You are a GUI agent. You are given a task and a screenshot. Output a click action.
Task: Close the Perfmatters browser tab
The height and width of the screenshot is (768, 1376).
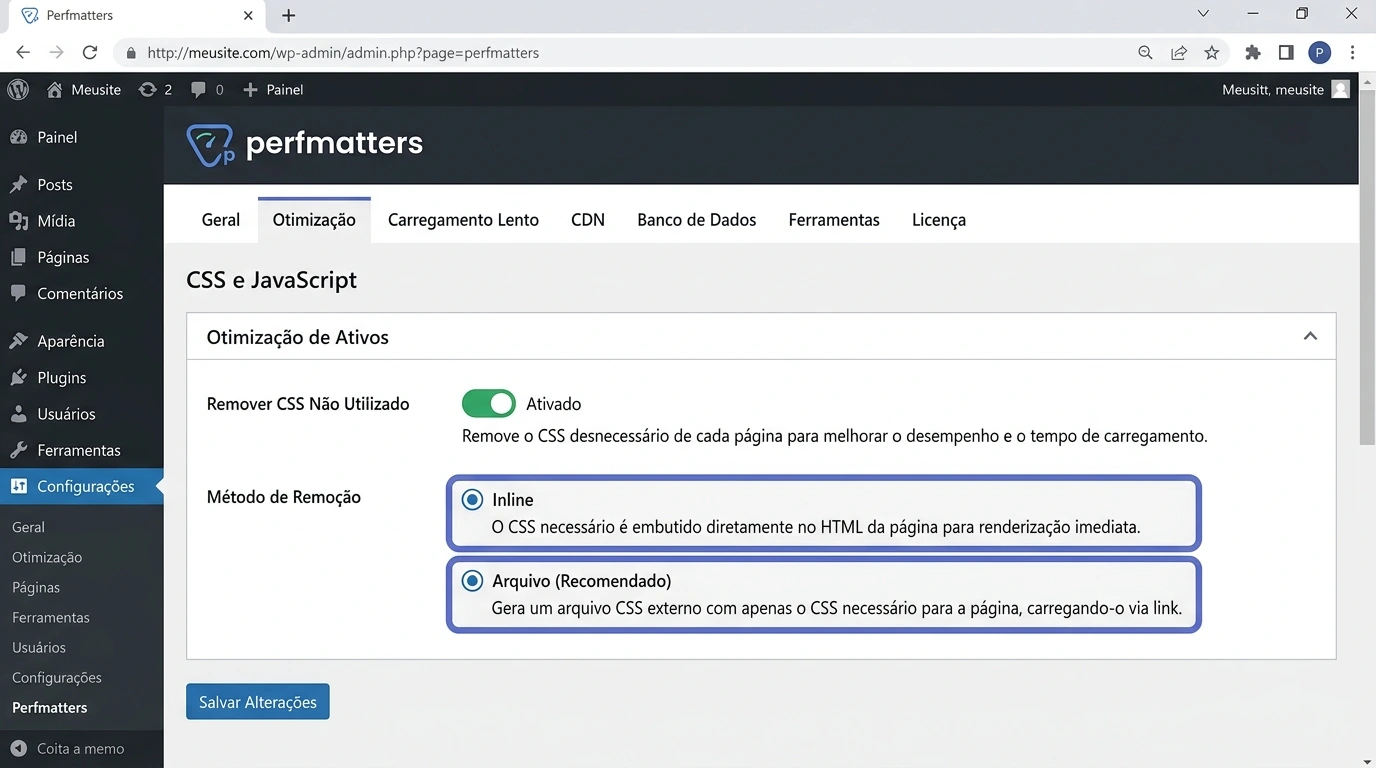coord(249,15)
